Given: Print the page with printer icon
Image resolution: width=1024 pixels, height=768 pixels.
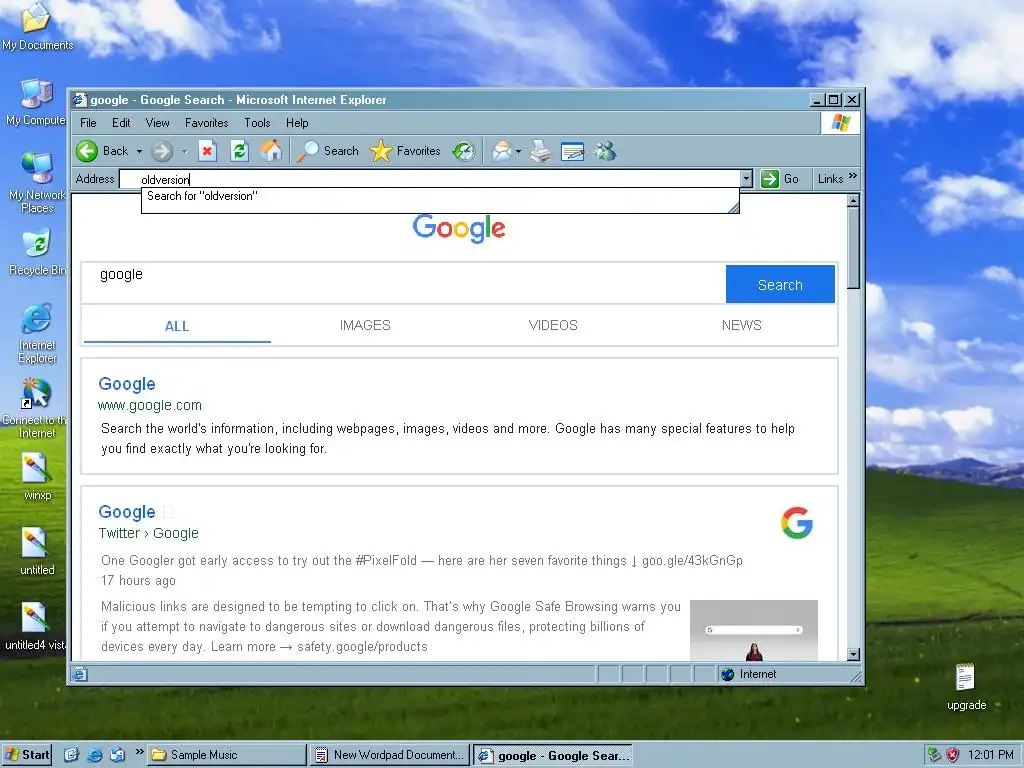Looking at the screenshot, I should point(541,152).
